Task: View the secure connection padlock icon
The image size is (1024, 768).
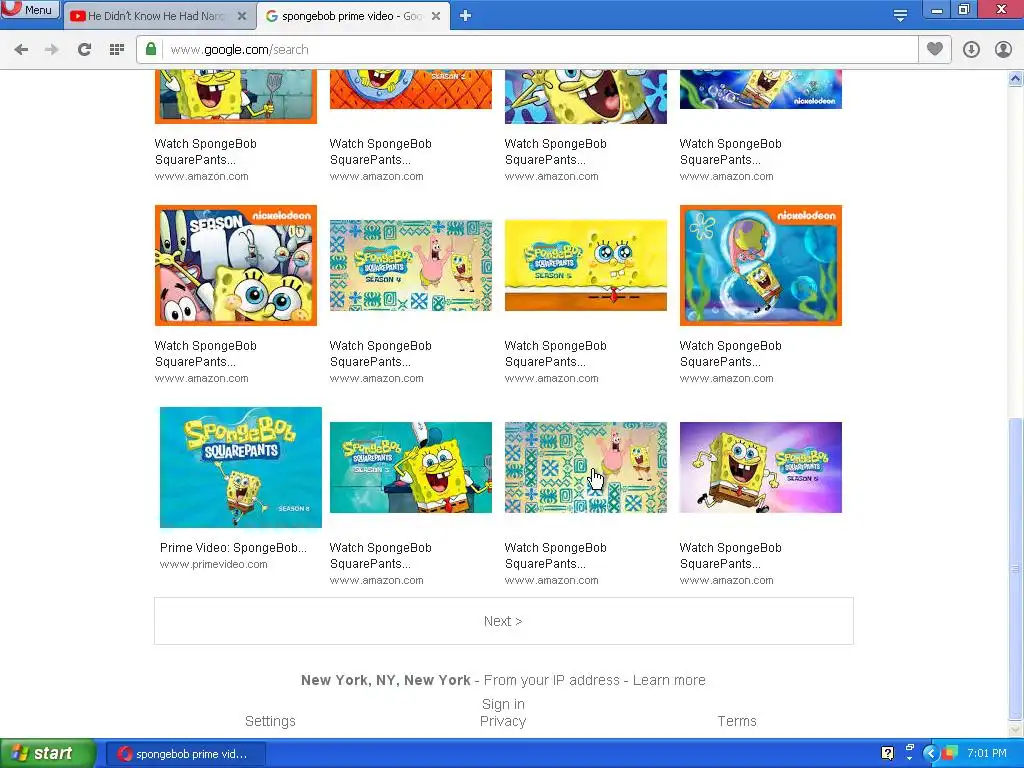Action: pos(151,49)
